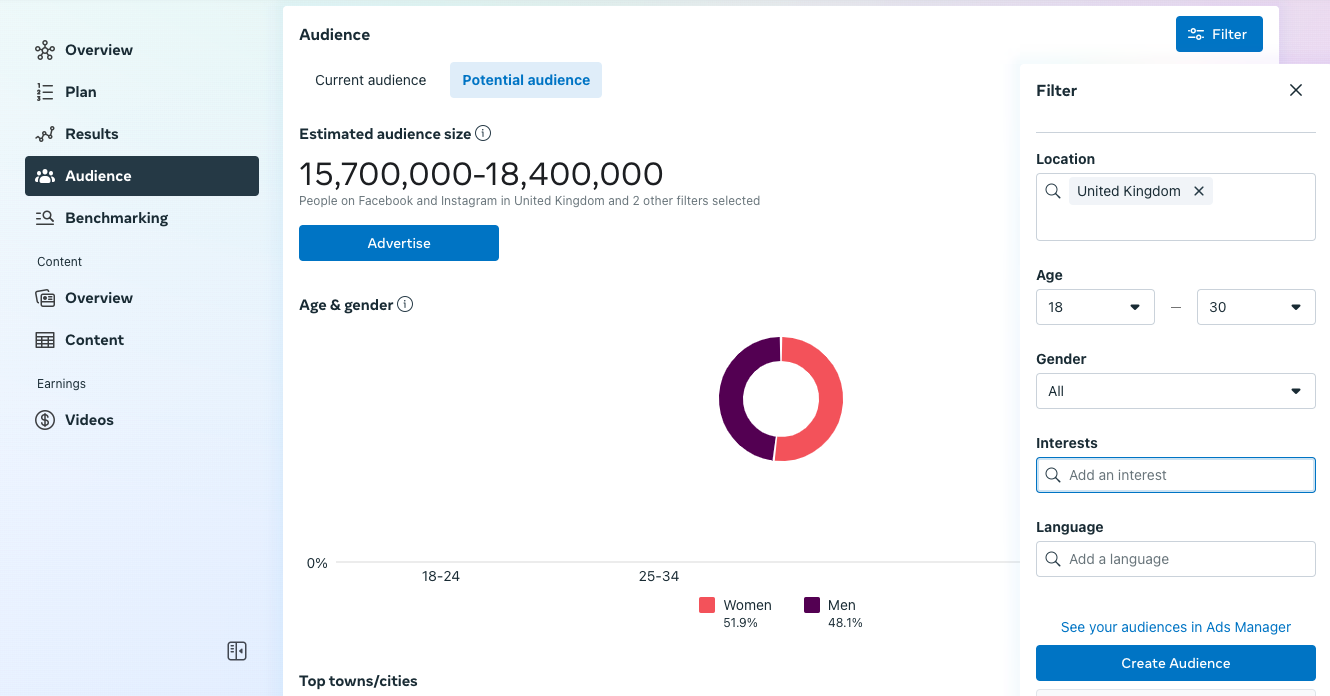This screenshot has width=1330, height=696.
Task: Open your audiences in Ads Manager
Action: pos(1175,627)
